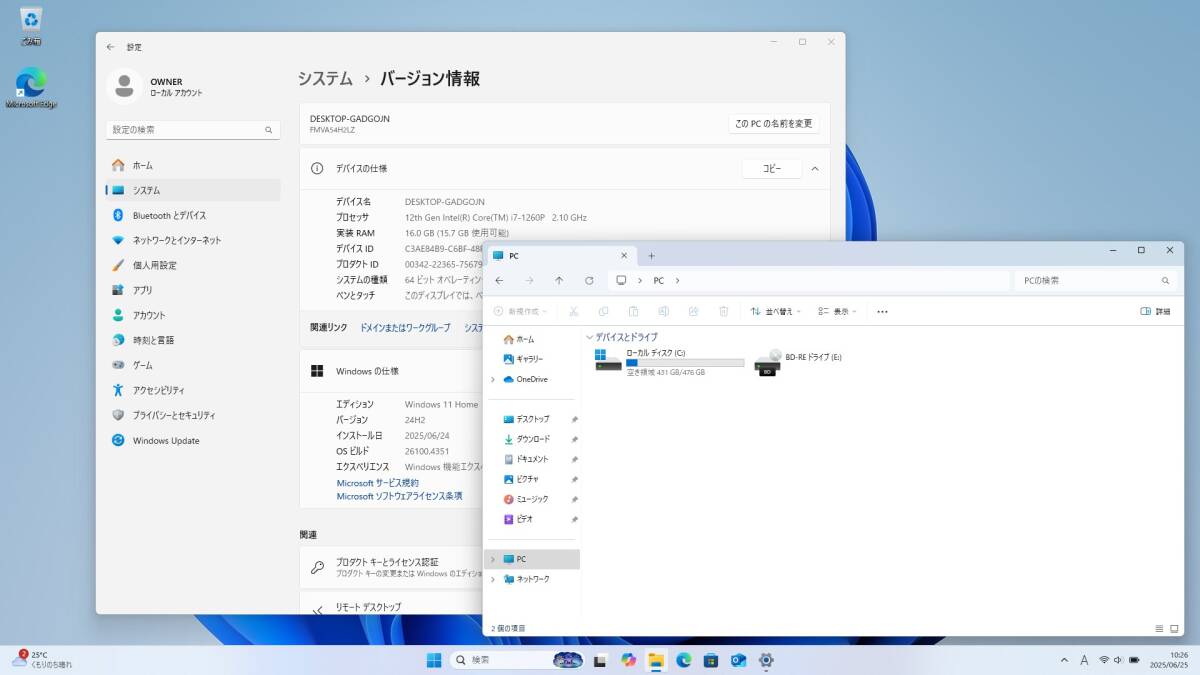The width and height of the screenshot is (1200, 675).
Task: Open Accessibility in Settings sidebar
Action: pos(193,390)
